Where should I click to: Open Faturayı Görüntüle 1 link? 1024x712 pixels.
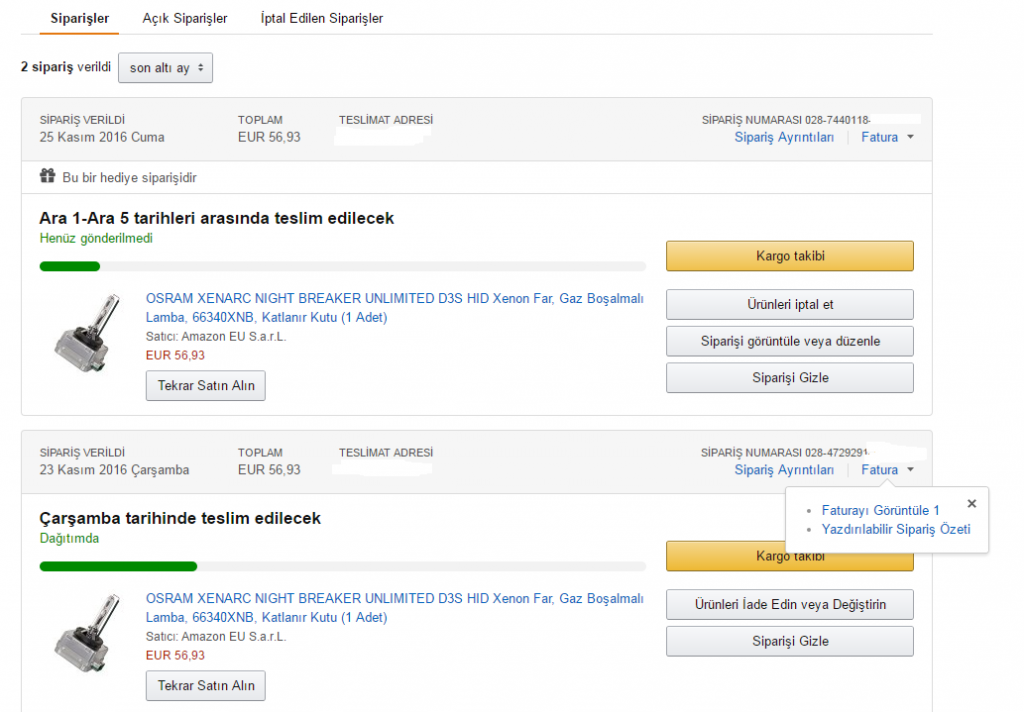[x=880, y=510]
